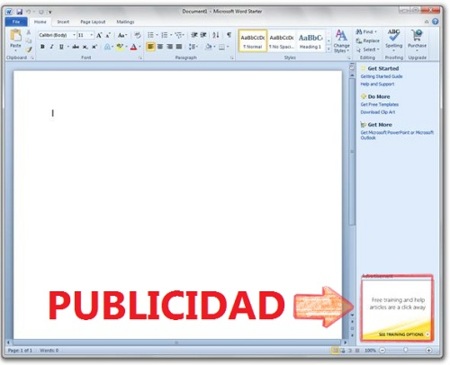Screen dimensions: 450x365
Task: Click the Decrease Indent icon
Action: click(194, 35)
